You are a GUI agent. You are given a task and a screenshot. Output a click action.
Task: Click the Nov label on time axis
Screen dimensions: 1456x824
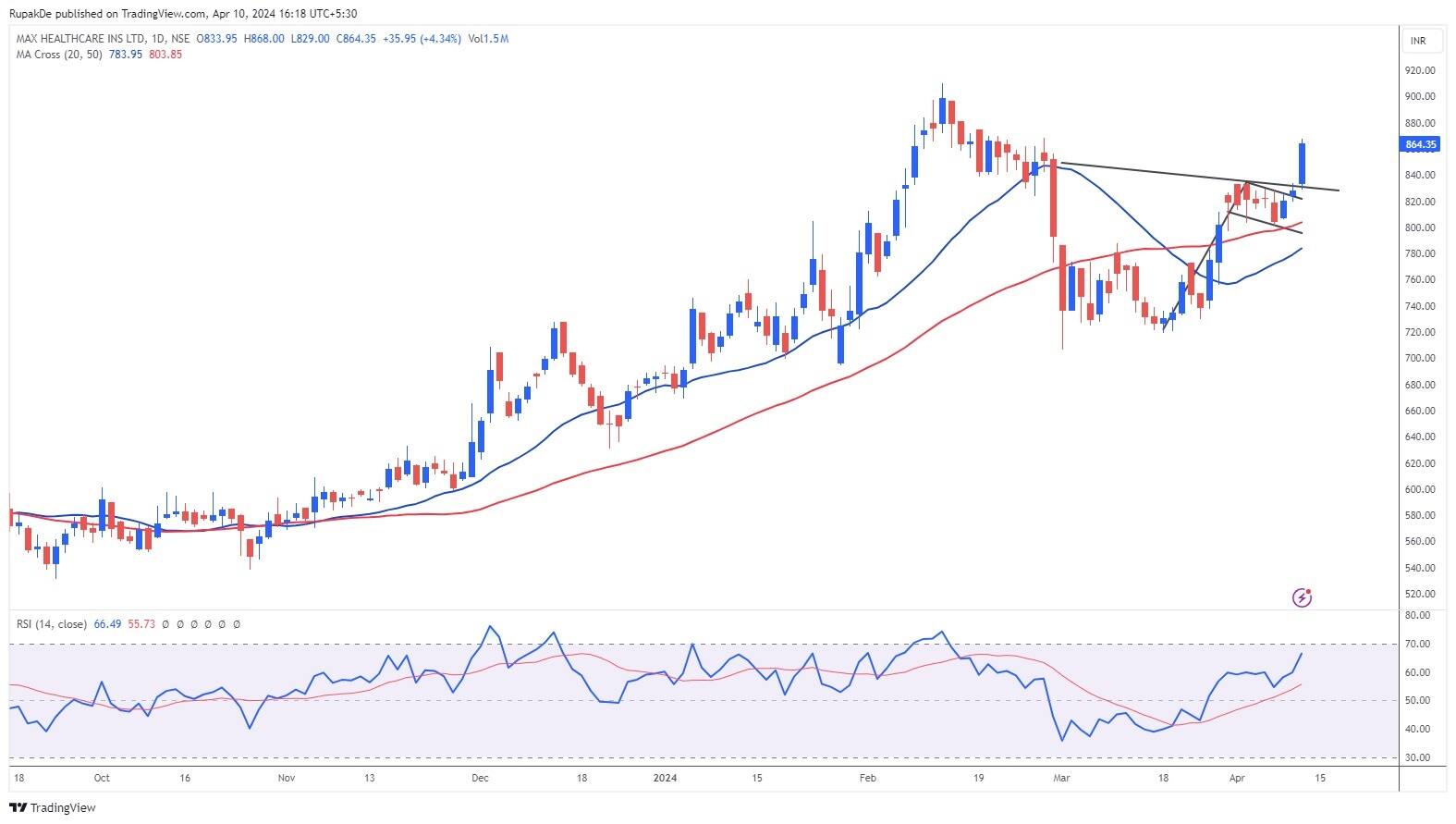pos(287,778)
